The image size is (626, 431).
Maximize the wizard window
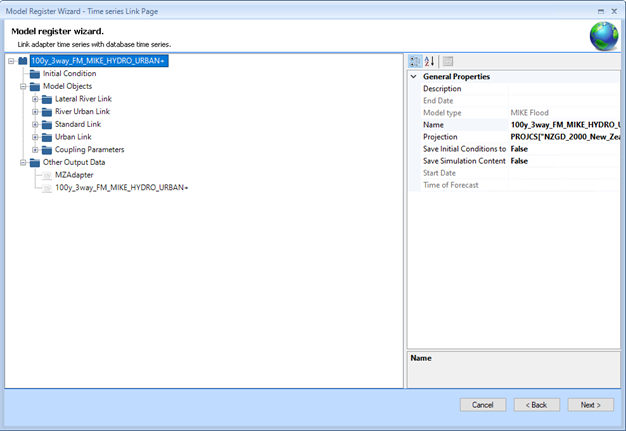point(601,11)
